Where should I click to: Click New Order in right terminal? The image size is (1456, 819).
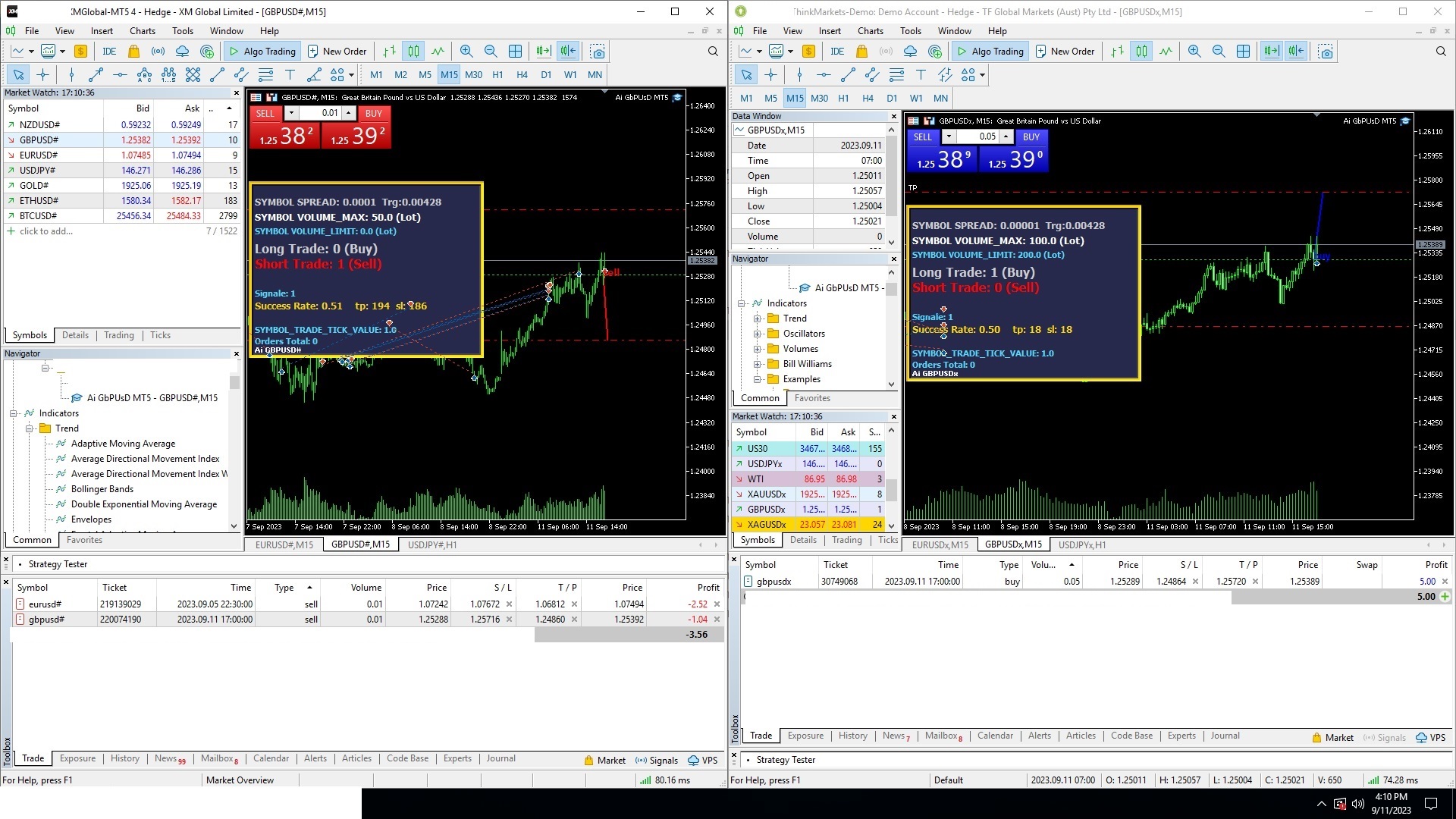1065,52
